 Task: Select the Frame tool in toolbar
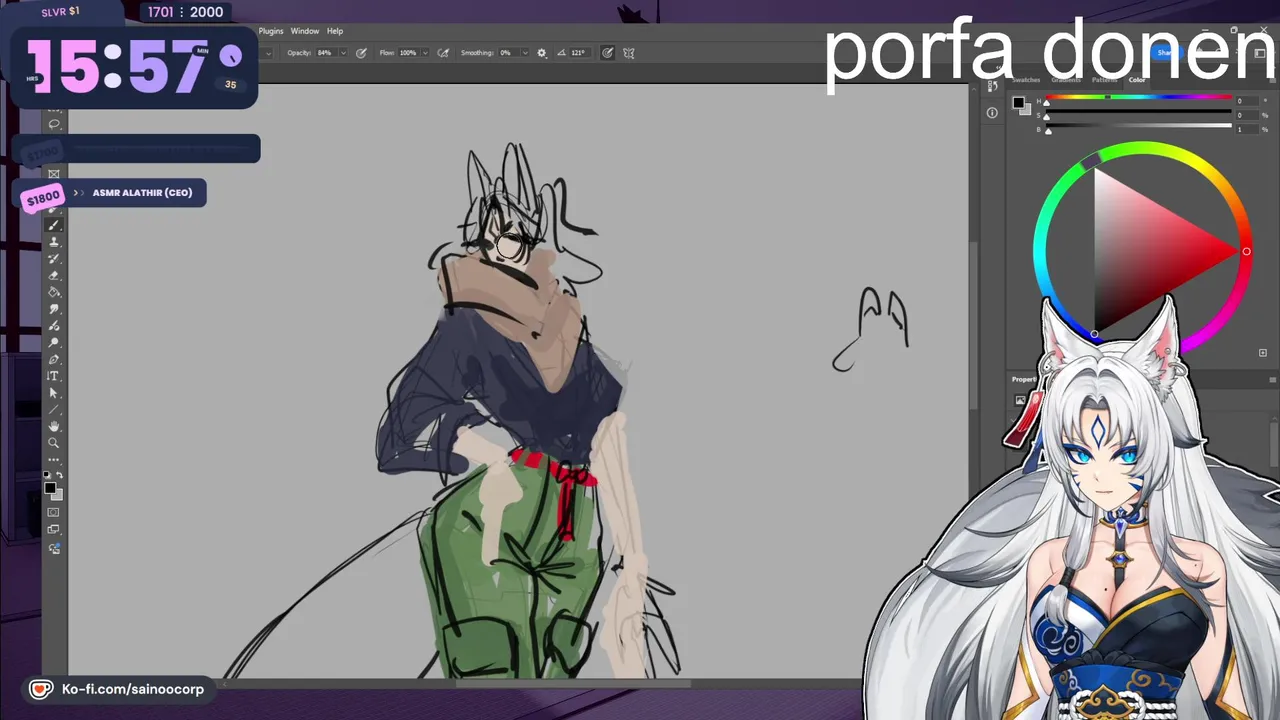pos(54,174)
